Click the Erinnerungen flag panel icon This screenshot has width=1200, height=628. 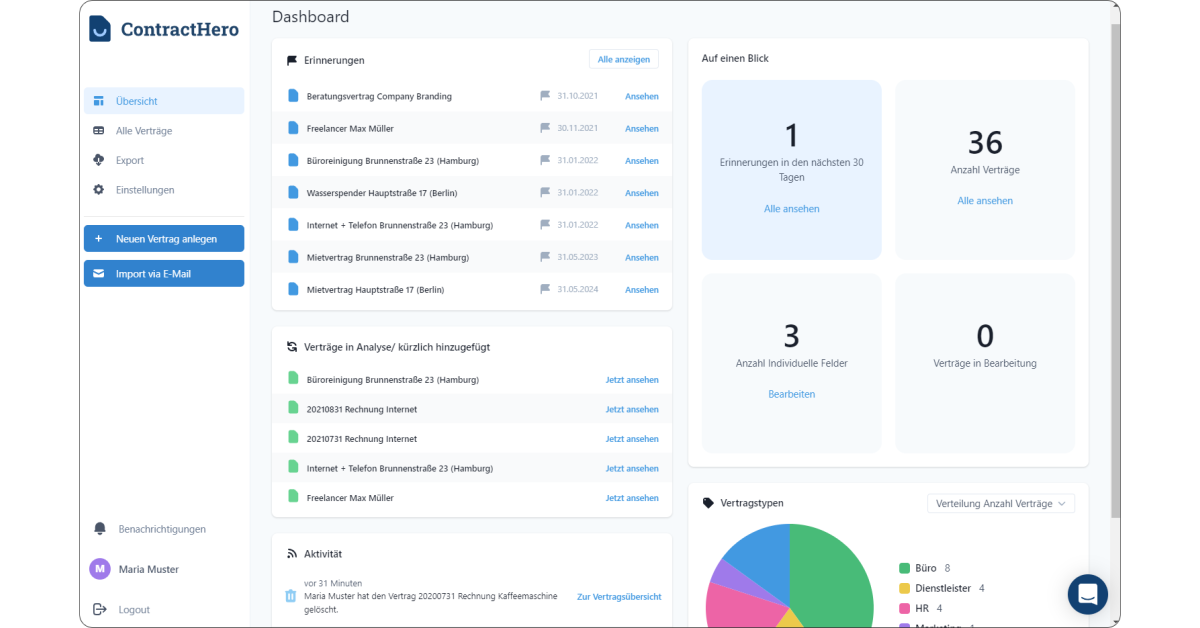pyautogui.click(x=290, y=59)
